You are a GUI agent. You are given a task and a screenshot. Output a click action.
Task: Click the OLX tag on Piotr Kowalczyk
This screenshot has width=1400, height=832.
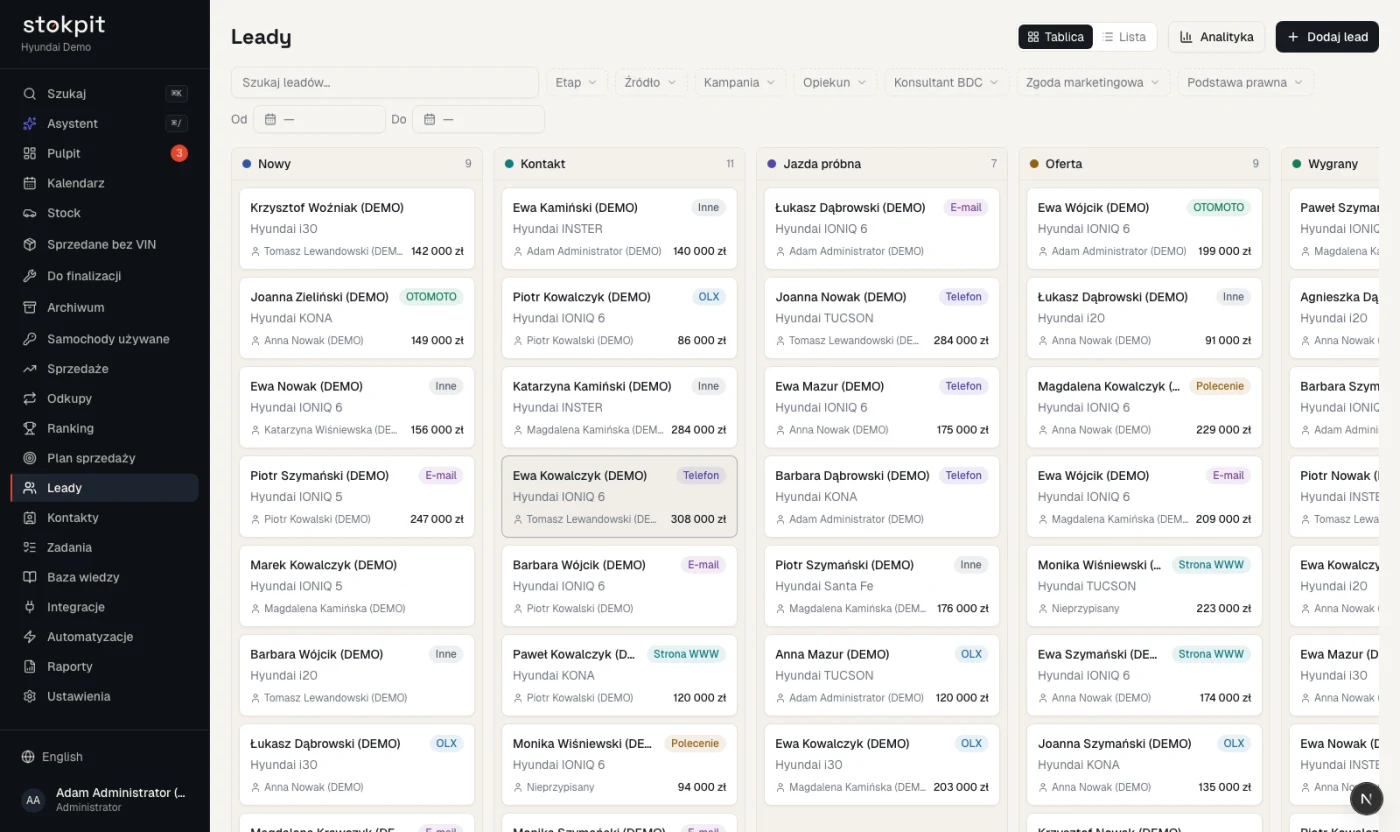tap(709, 297)
